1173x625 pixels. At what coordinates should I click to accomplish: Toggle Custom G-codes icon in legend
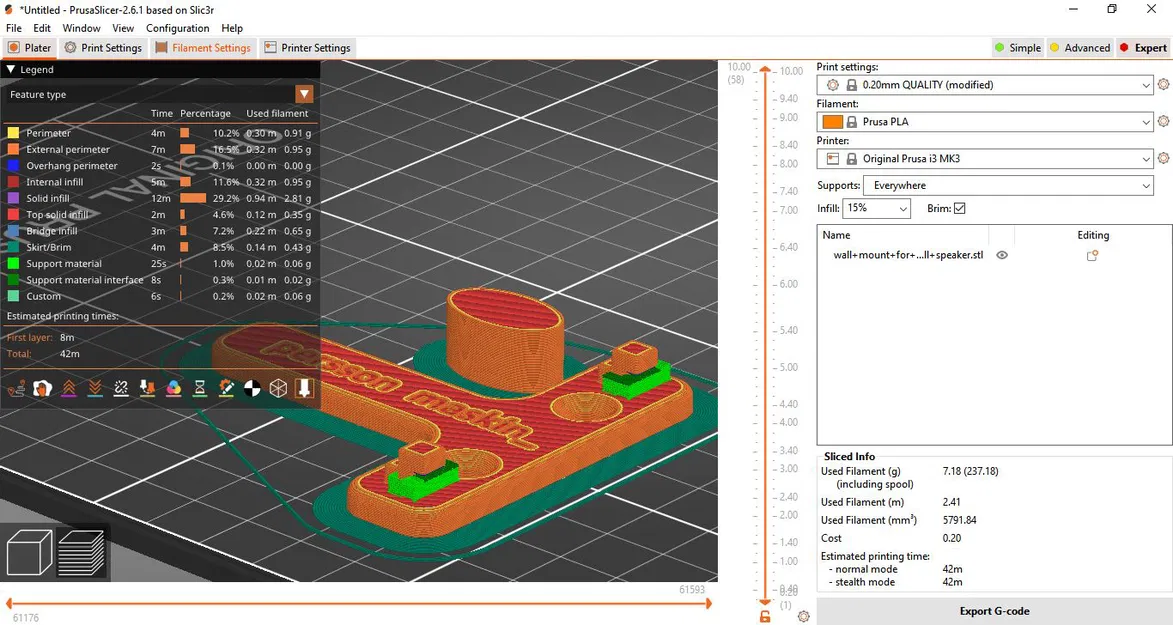(226, 388)
